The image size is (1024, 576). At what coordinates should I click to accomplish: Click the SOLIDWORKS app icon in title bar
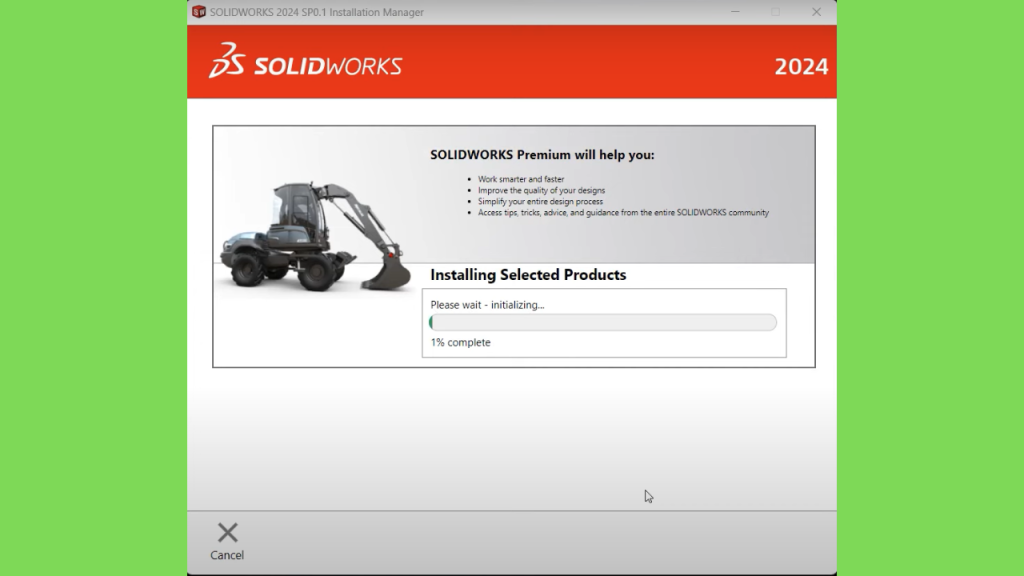[x=199, y=12]
